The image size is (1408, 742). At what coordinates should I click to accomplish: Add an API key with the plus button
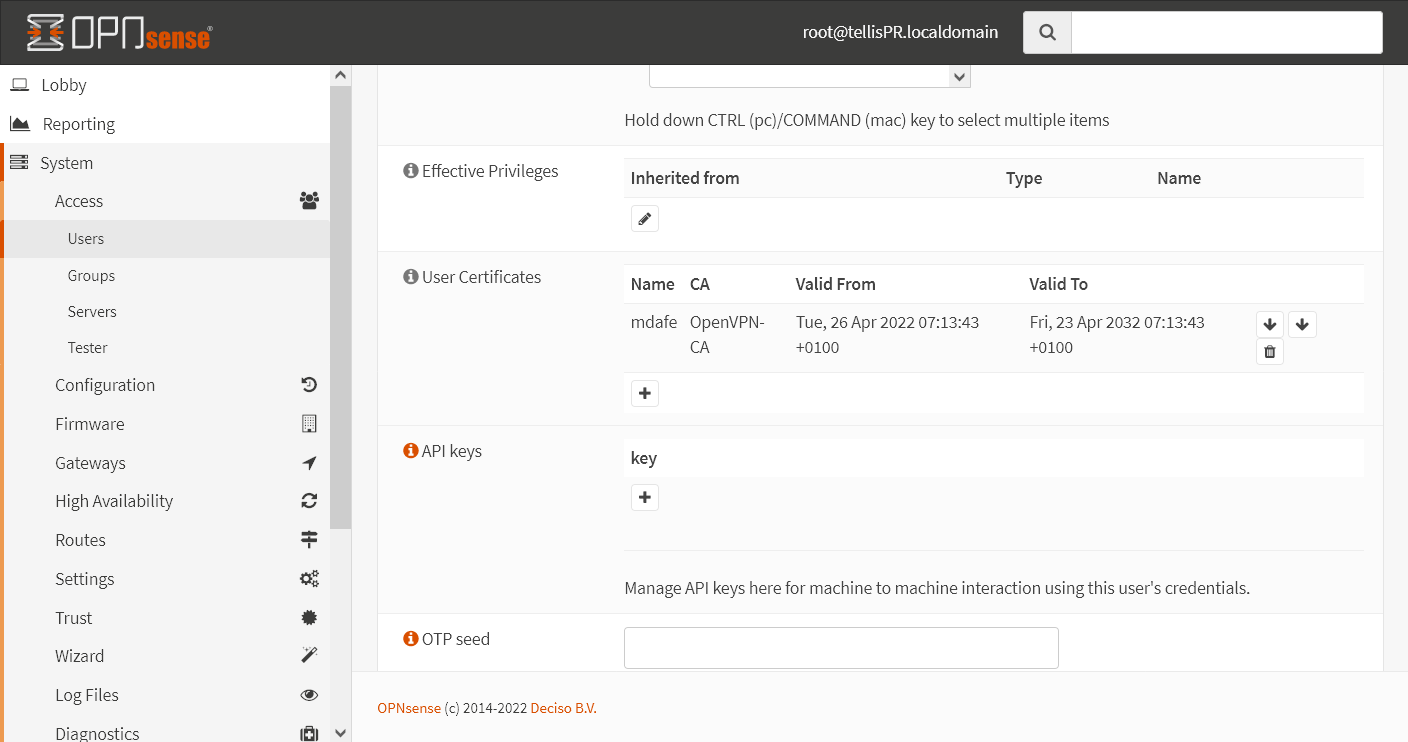[644, 496]
